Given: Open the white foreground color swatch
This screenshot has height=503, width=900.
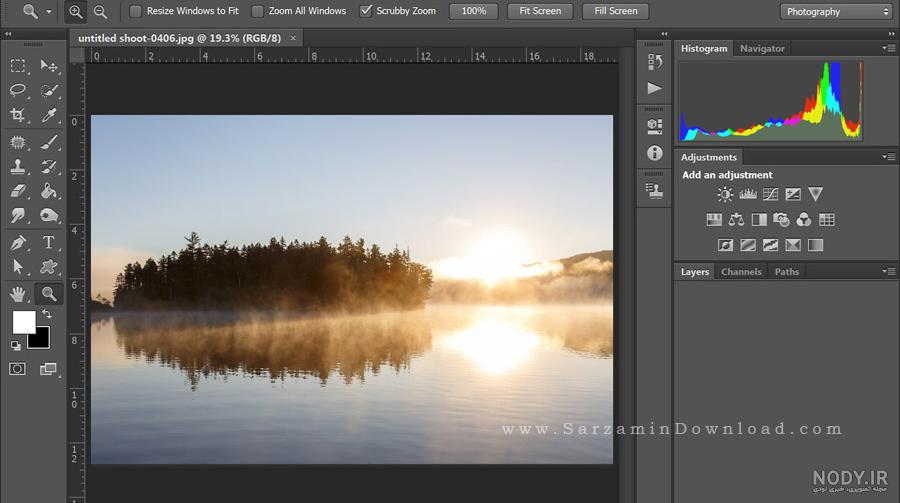Looking at the screenshot, I should pyautogui.click(x=23, y=322).
